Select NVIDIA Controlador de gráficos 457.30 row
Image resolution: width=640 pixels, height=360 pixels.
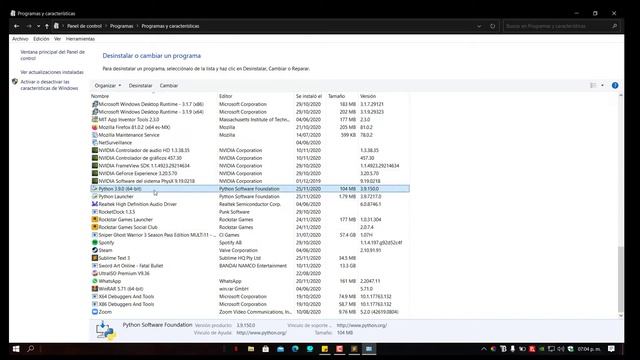(x=250, y=158)
